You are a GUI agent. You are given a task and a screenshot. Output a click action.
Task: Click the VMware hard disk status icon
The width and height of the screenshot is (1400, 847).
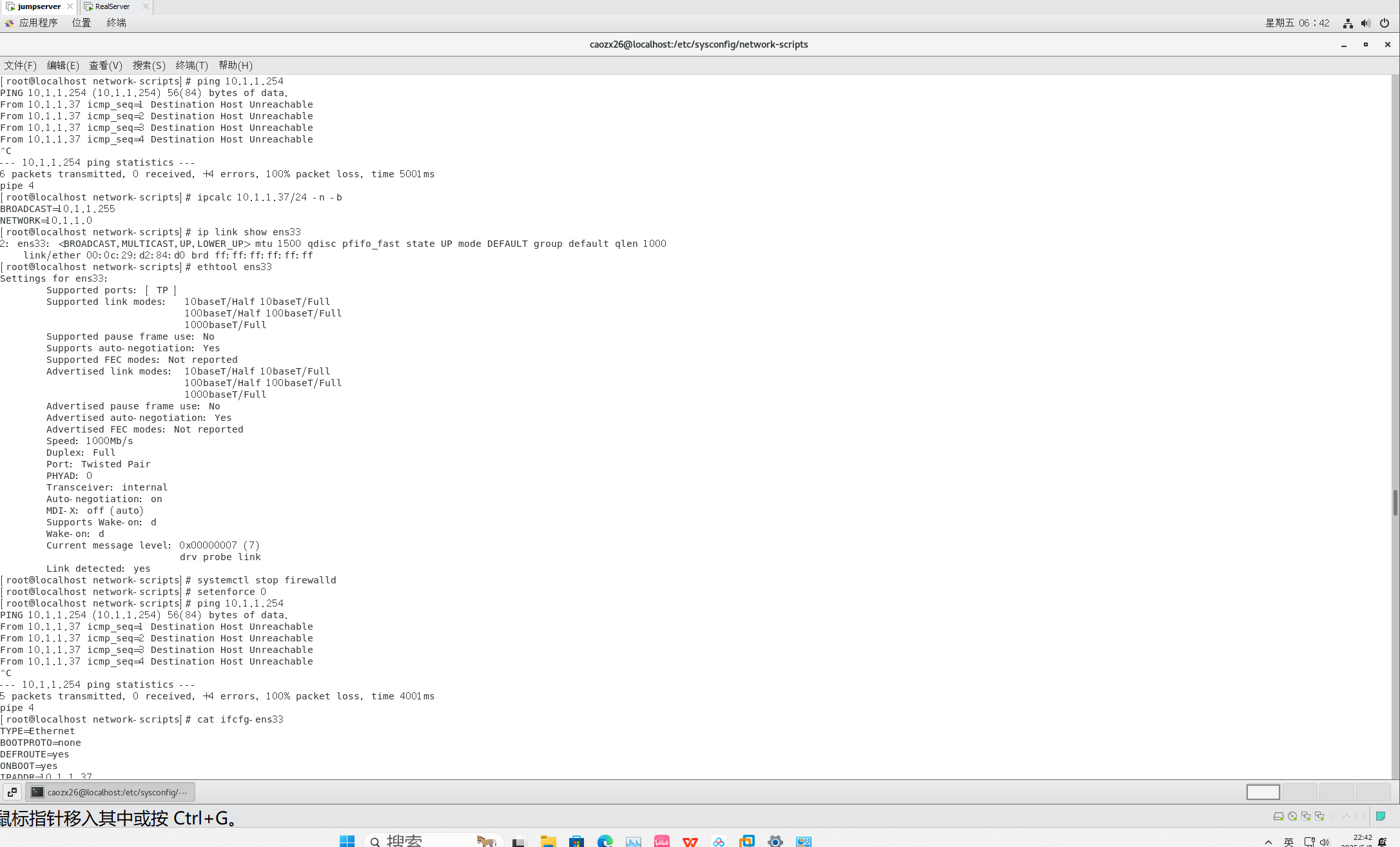point(1278,816)
